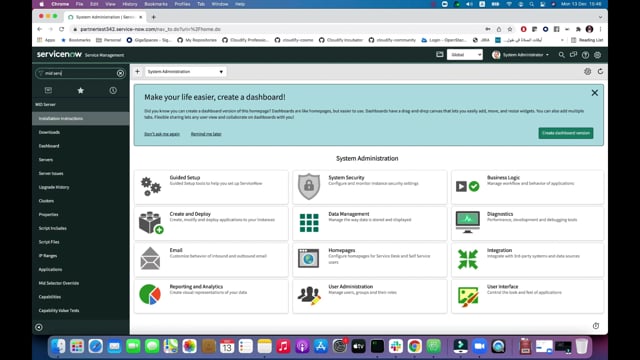Open the User Administration people icon
This screenshot has width=640, height=360.
click(309, 296)
